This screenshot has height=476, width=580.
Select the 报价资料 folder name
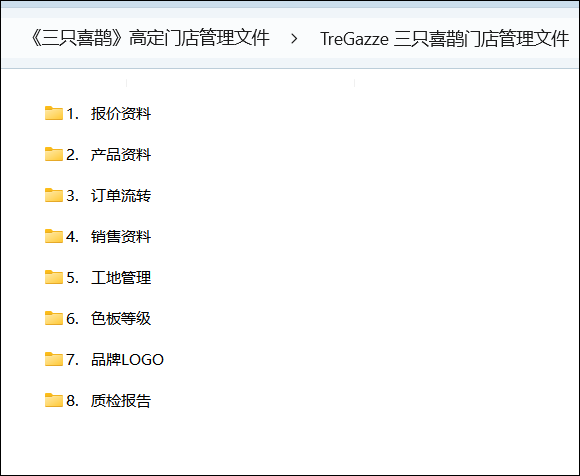tap(121, 114)
